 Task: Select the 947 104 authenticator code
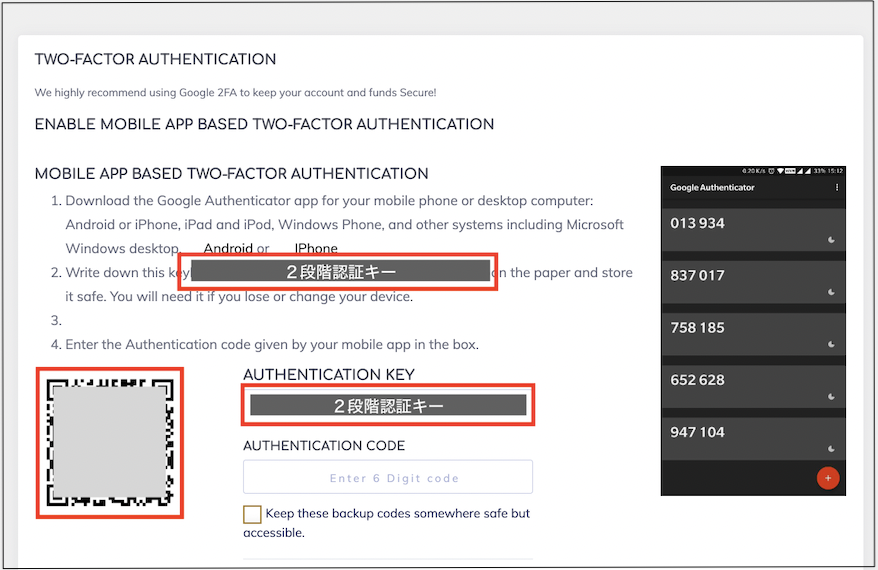(x=697, y=432)
